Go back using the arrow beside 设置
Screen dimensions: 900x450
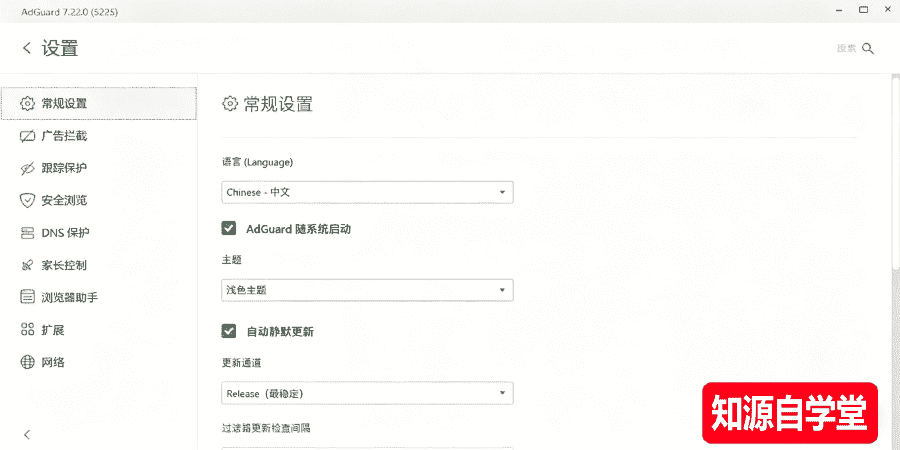(x=26, y=48)
